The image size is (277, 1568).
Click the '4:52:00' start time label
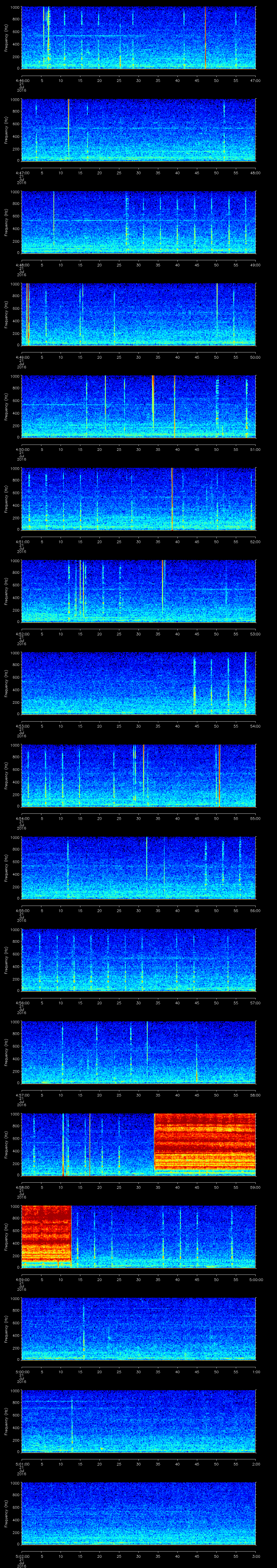click(22, 634)
